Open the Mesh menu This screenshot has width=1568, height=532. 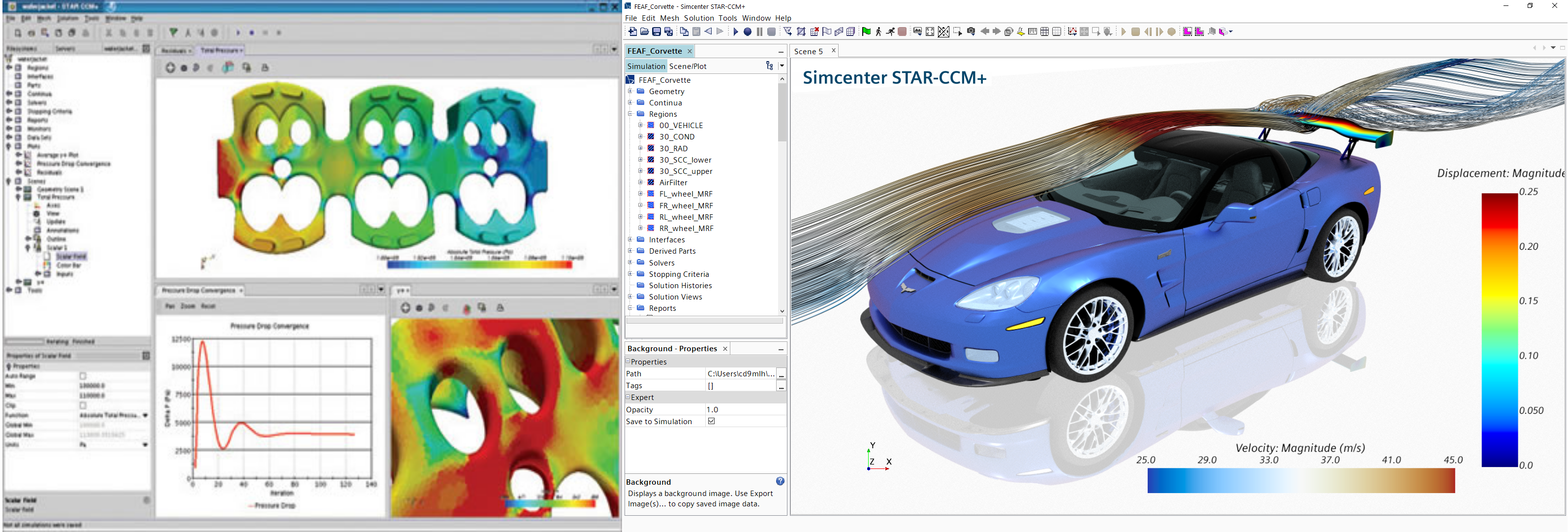(669, 18)
